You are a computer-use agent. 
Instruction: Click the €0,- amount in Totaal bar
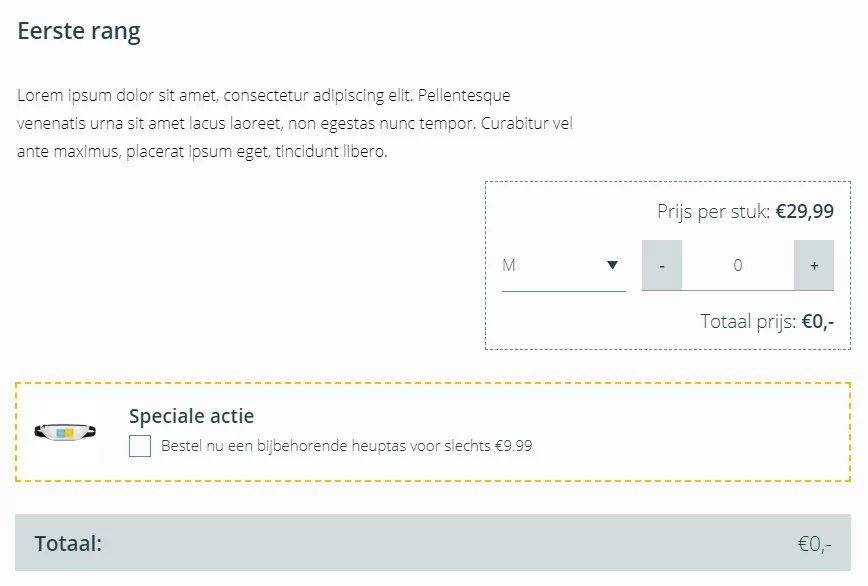click(x=814, y=544)
